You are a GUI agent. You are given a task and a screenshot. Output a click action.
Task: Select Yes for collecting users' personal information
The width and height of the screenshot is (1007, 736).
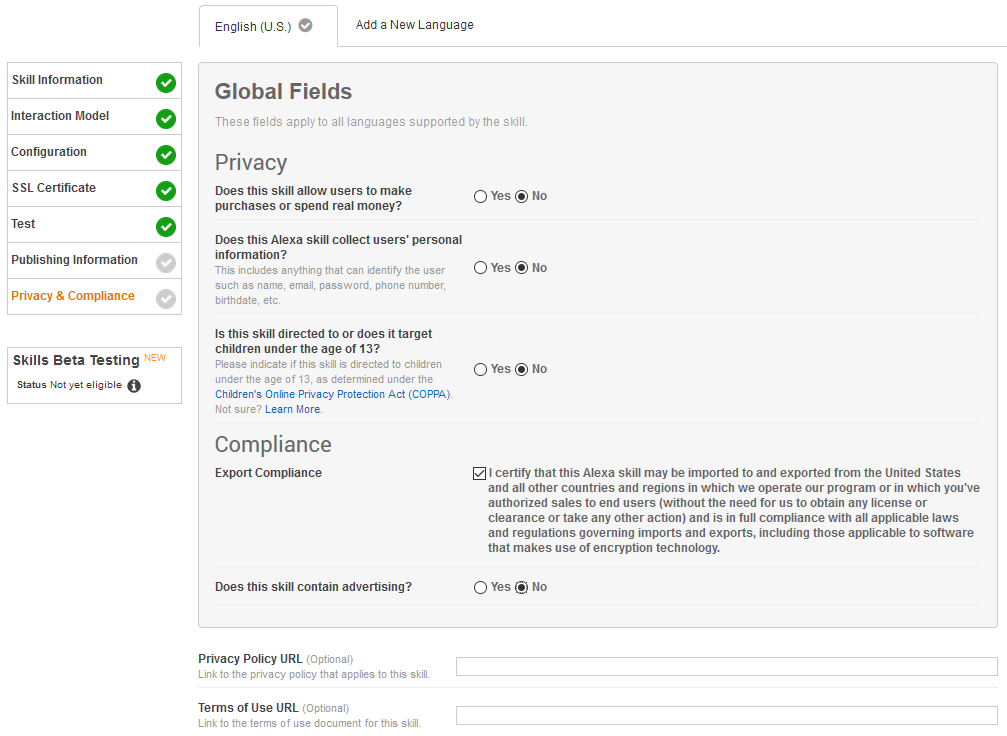click(x=480, y=268)
